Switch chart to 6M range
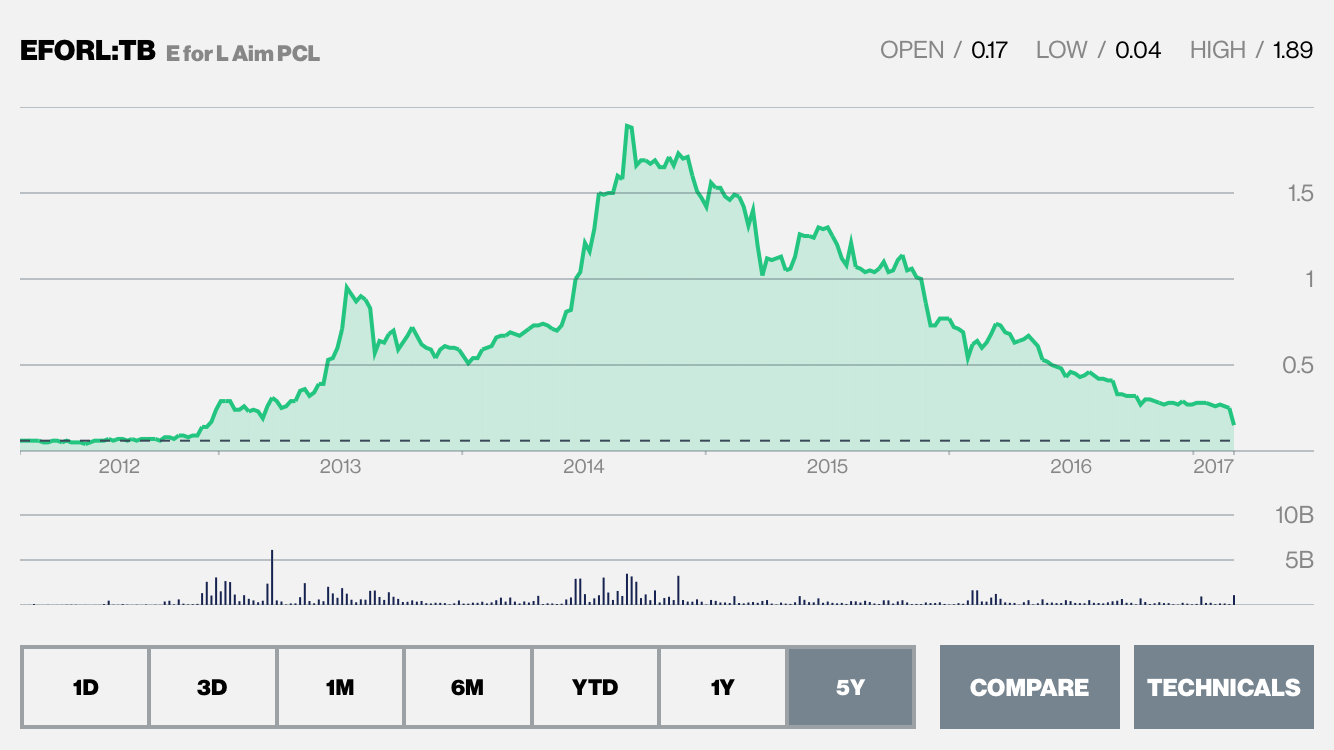Screen dimensions: 1334x750 point(468,687)
